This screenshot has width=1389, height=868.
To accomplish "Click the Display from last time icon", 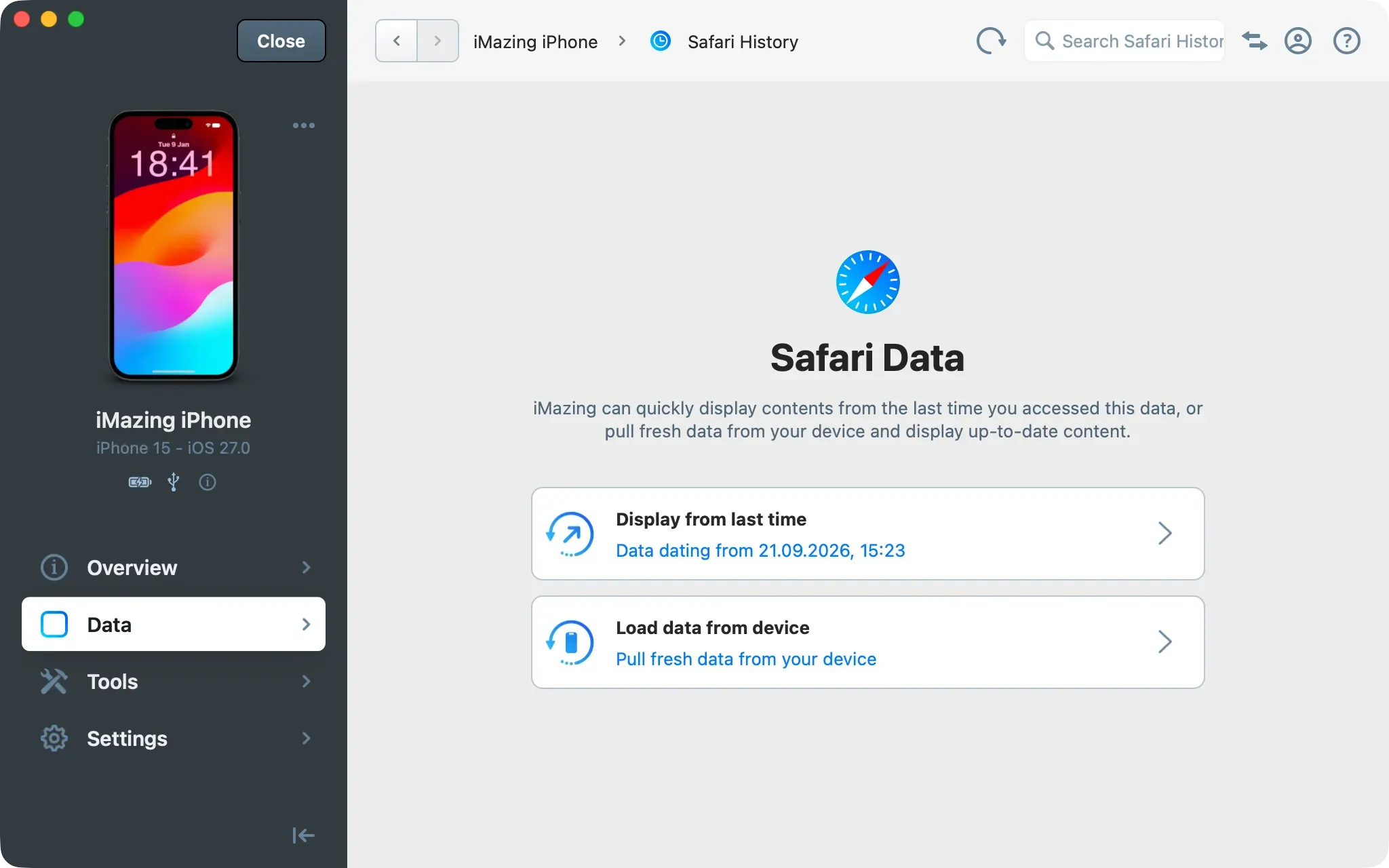I will coord(570,534).
